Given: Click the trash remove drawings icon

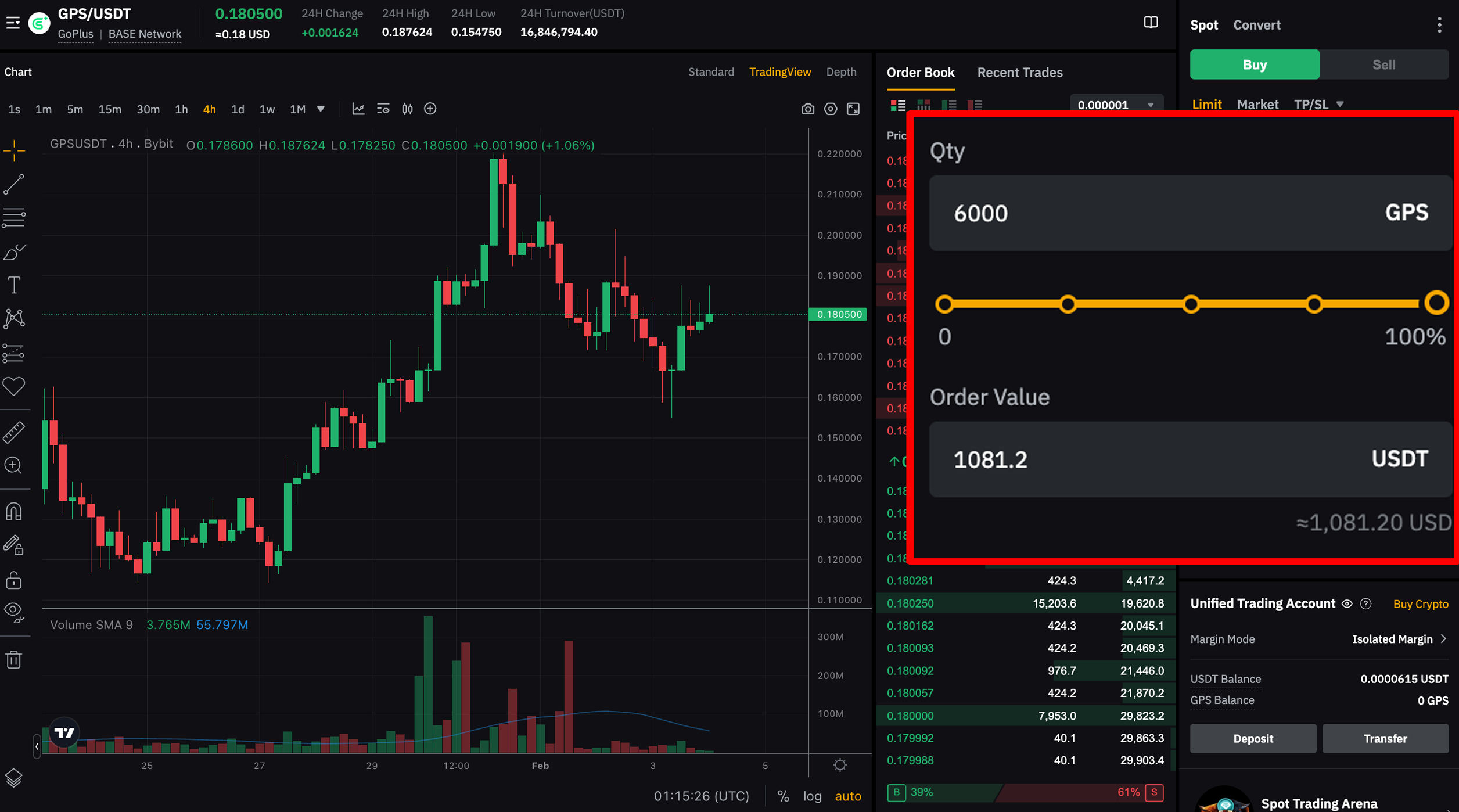Looking at the screenshot, I should (14, 660).
